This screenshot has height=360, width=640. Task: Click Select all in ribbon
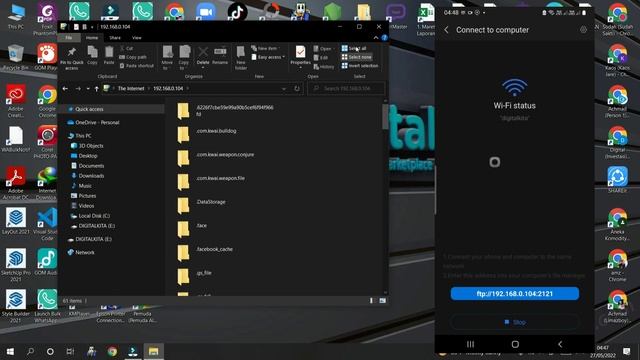[354, 48]
